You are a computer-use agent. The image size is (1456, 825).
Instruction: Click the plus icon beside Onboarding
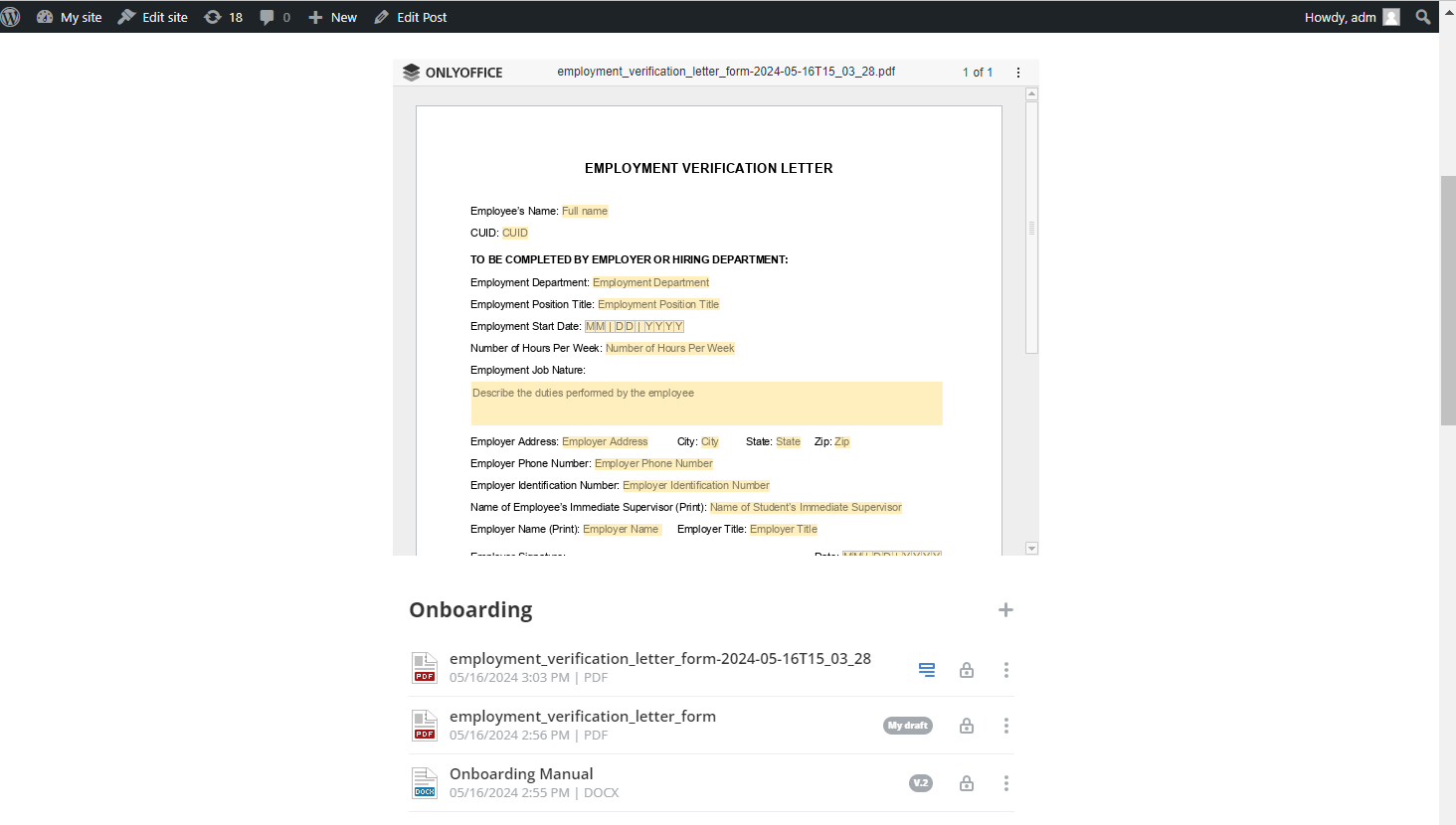(x=1005, y=609)
